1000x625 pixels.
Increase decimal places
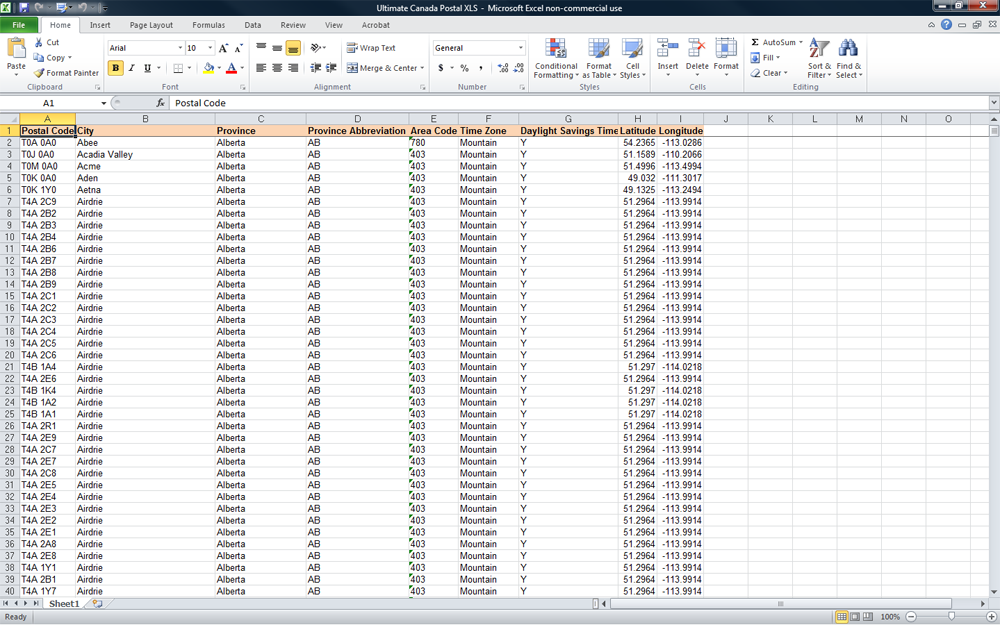pyautogui.click(x=503, y=68)
